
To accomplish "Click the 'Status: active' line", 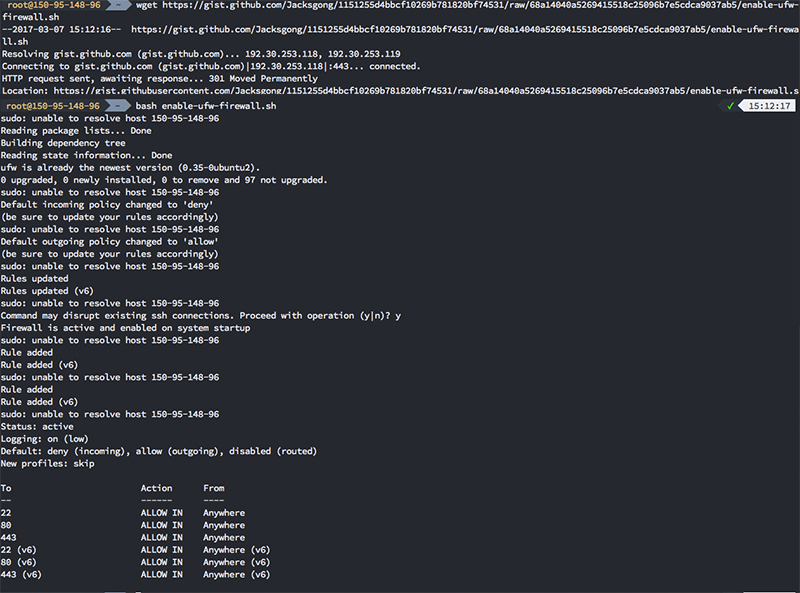I will coord(37,427).
